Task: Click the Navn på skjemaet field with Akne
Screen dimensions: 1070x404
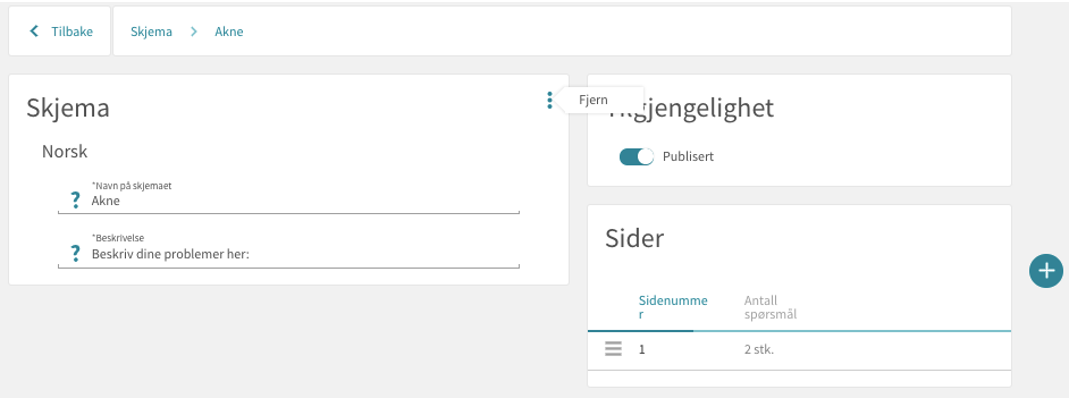Action: coord(304,201)
